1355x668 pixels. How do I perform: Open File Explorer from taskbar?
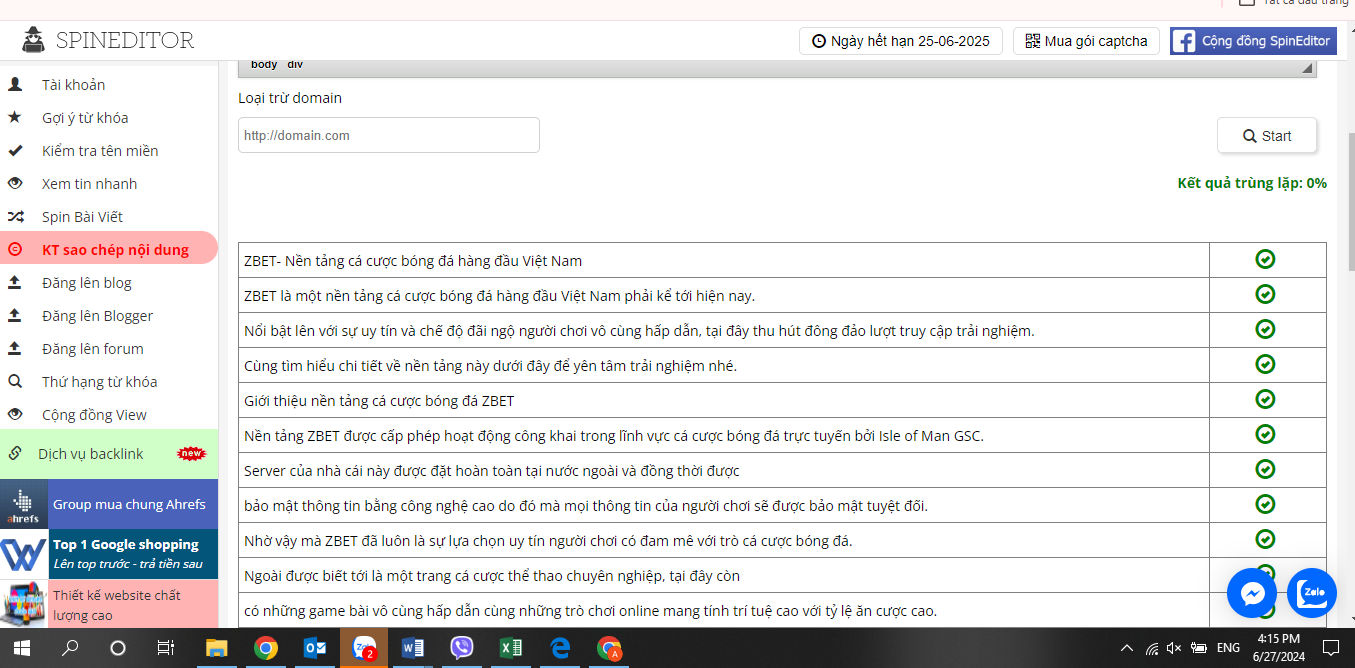click(x=217, y=648)
